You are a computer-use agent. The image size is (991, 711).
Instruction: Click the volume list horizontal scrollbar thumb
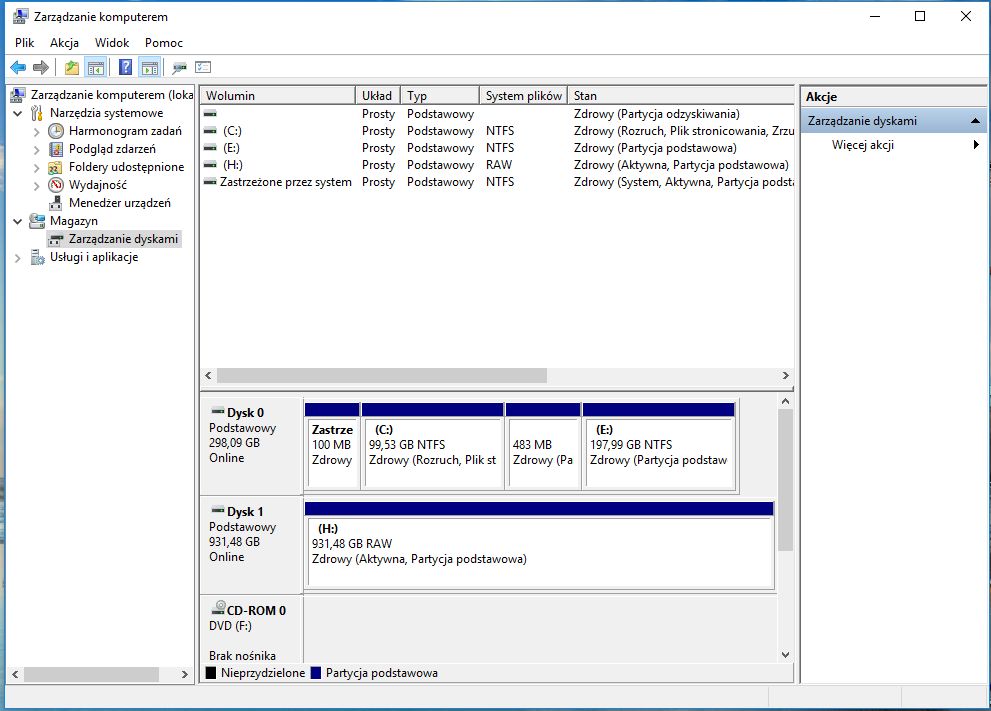pos(382,375)
